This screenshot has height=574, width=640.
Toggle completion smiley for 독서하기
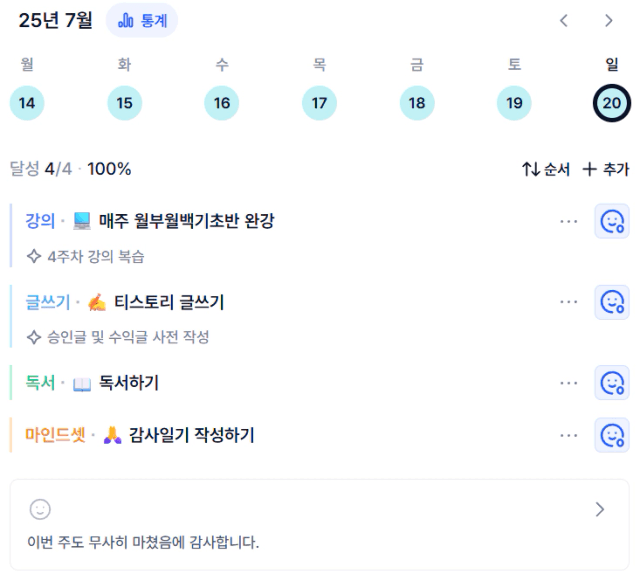click(611, 383)
